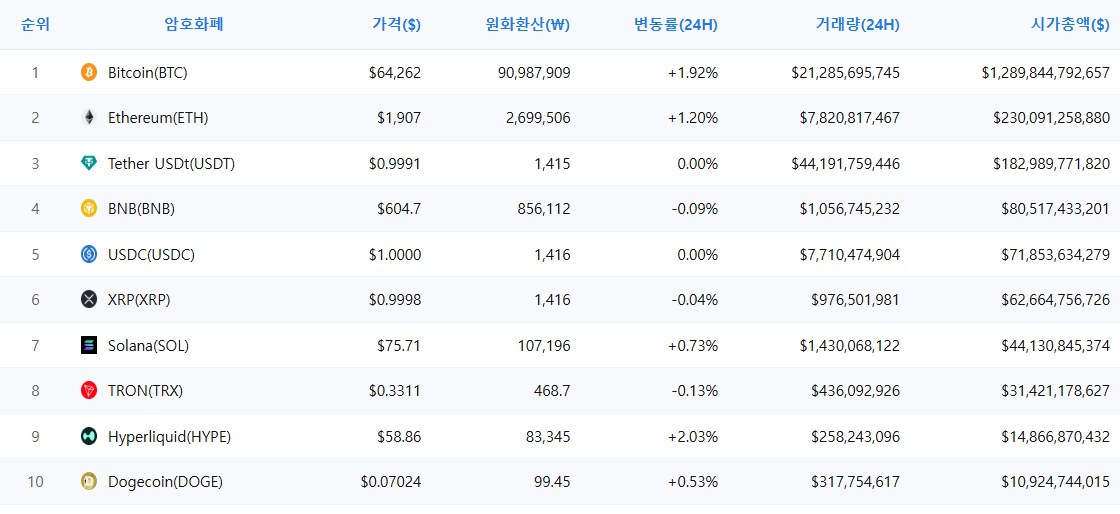Select BNB change rate -0.09%

click(x=695, y=208)
